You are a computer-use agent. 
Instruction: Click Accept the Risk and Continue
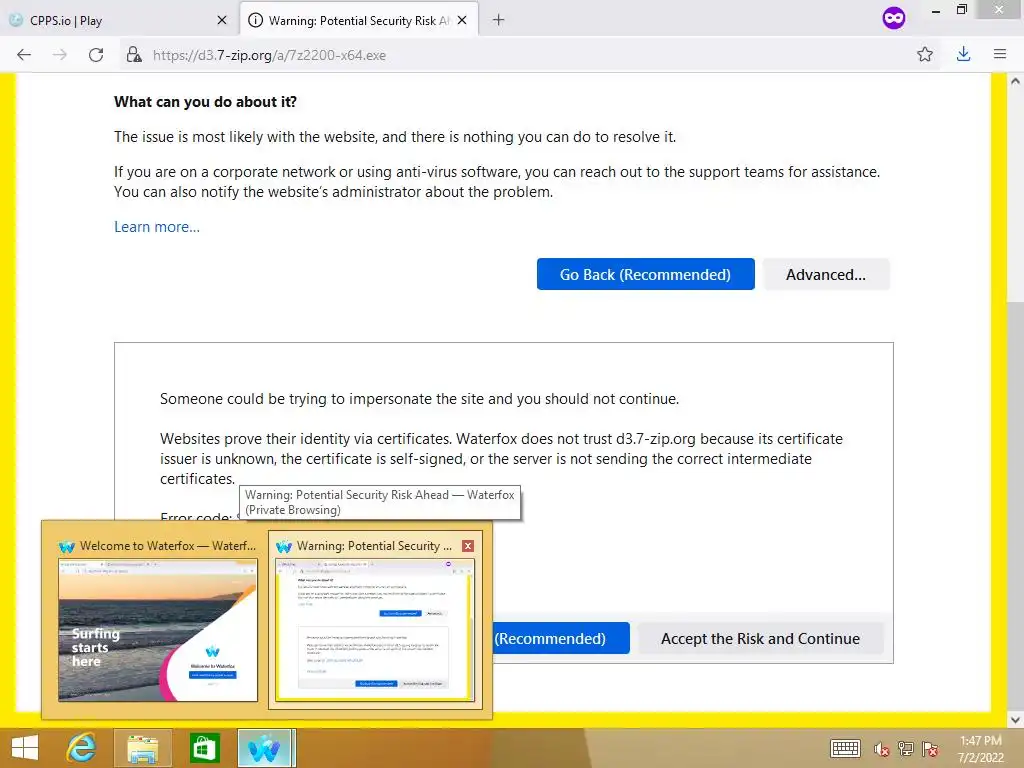[760, 638]
